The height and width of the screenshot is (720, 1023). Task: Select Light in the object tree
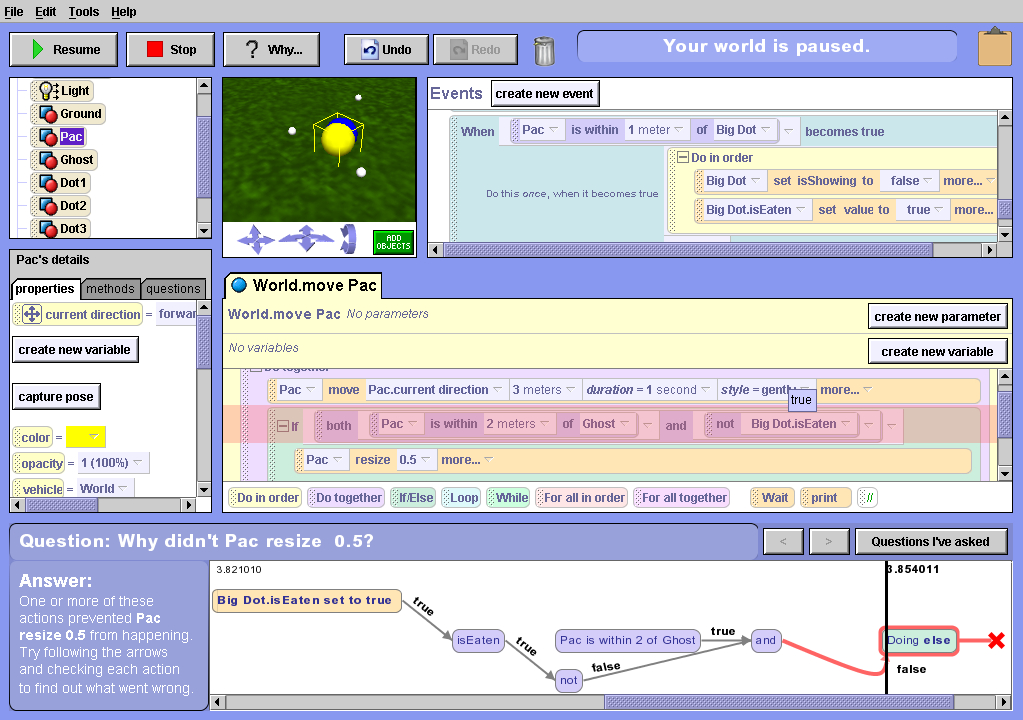(x=74, y=90)
